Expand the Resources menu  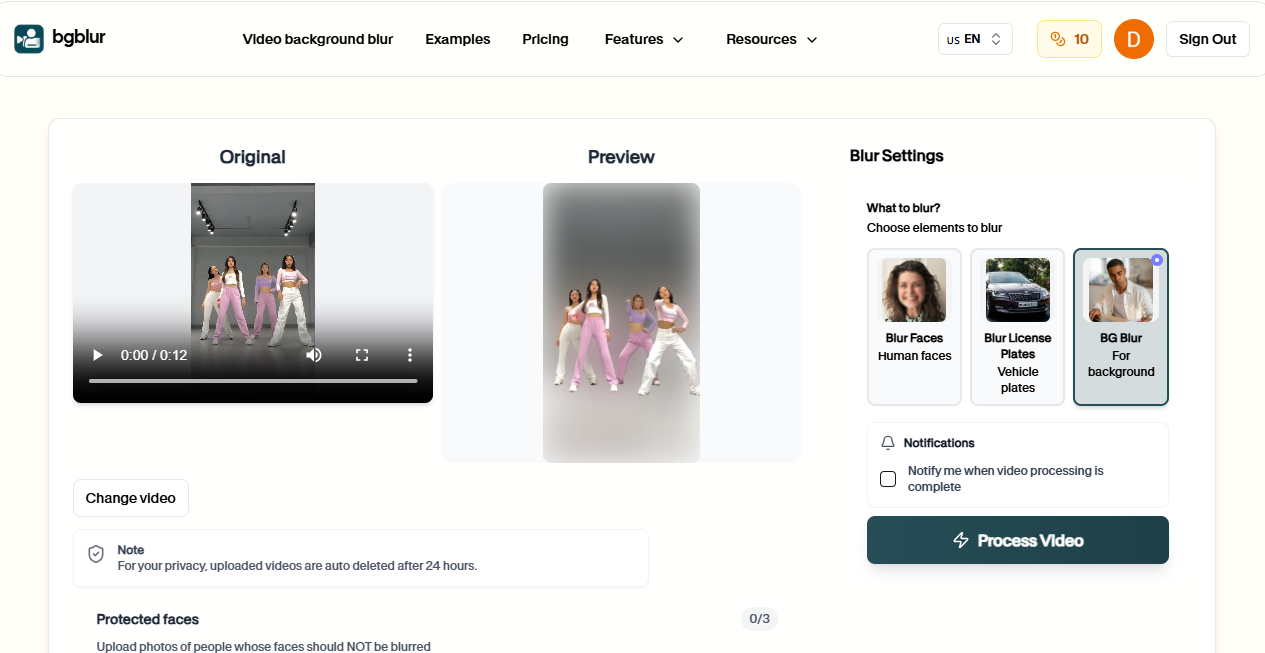click(770, 39)
